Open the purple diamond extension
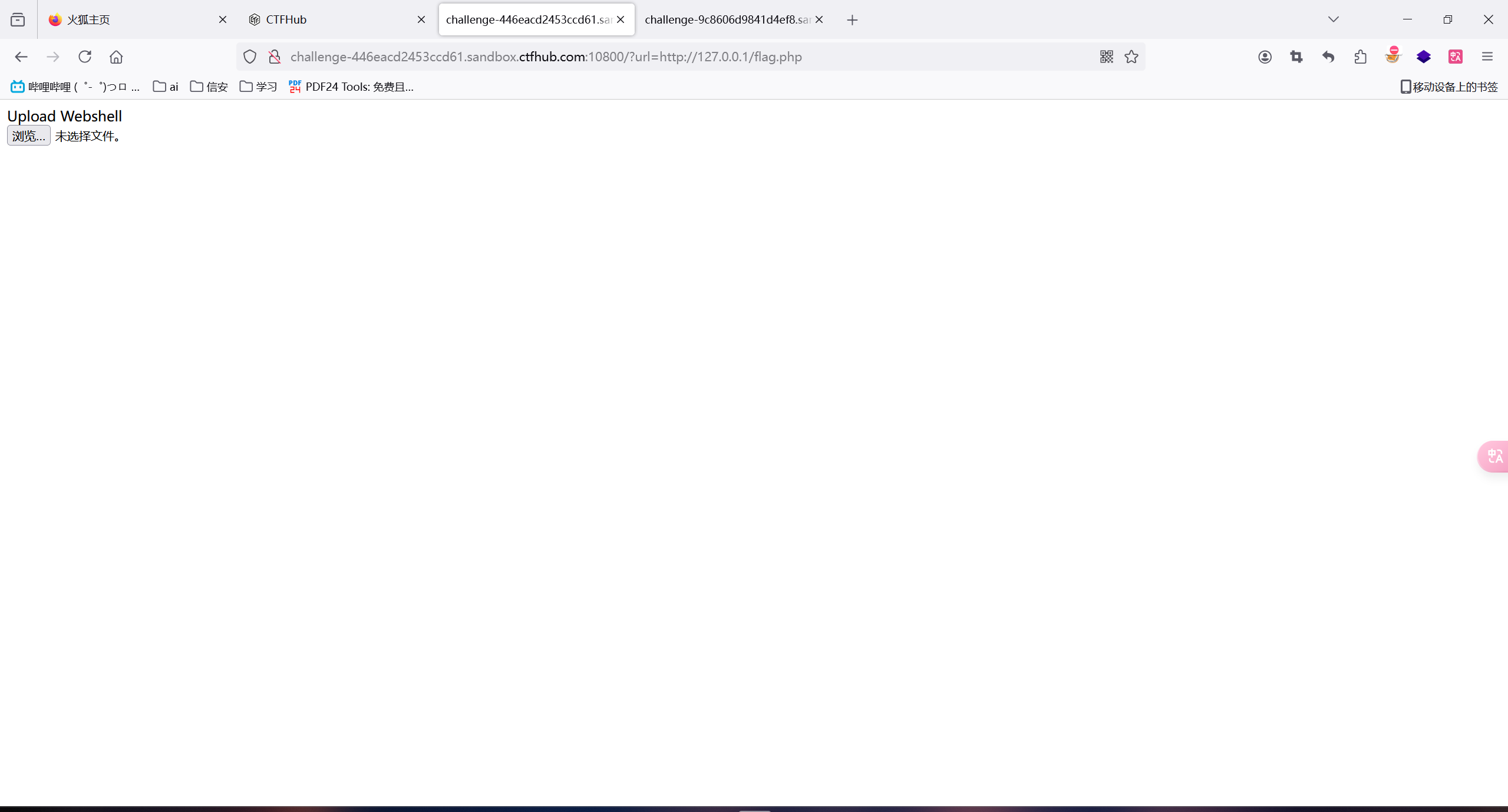Screen dimensions: 1508x812 tap(1424, 57)
